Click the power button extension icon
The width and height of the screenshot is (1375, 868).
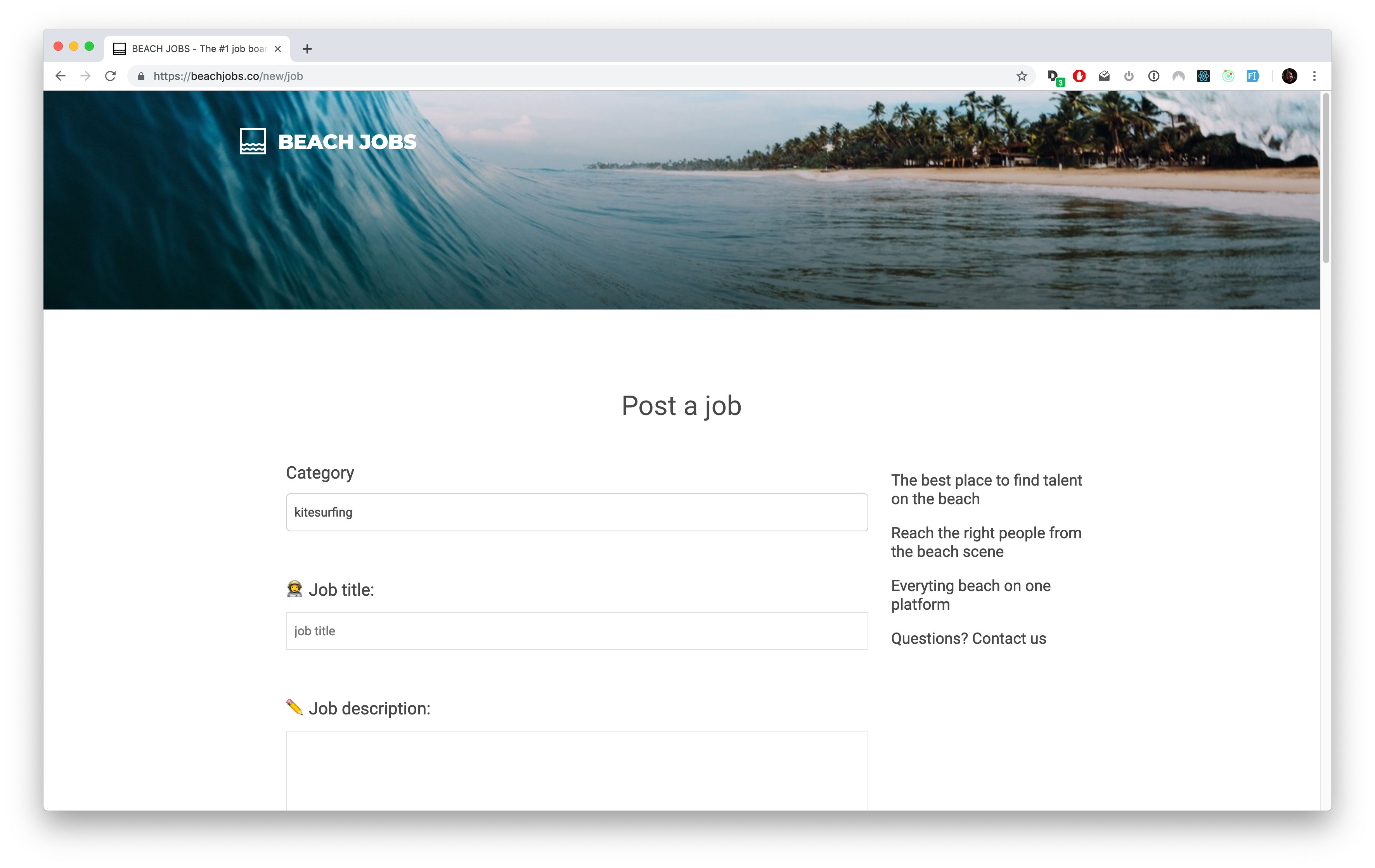point(1129,76)
